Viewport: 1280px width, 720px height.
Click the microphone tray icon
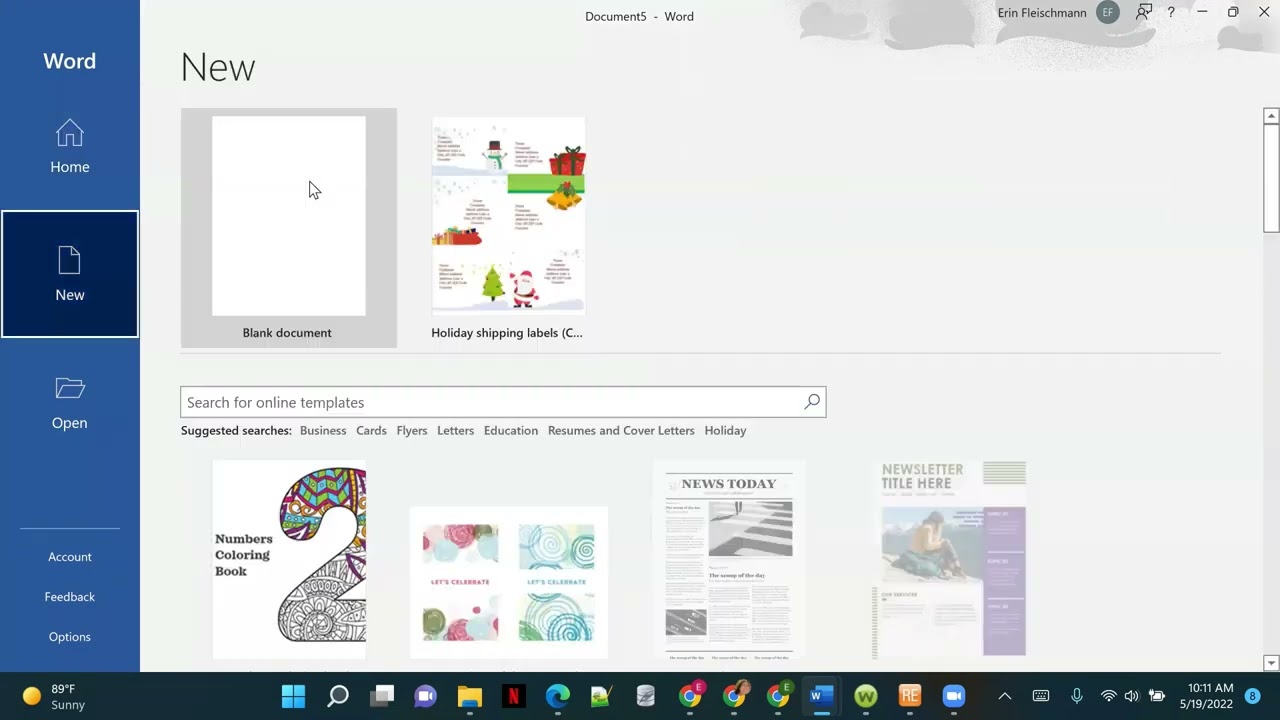[1077, 696]
